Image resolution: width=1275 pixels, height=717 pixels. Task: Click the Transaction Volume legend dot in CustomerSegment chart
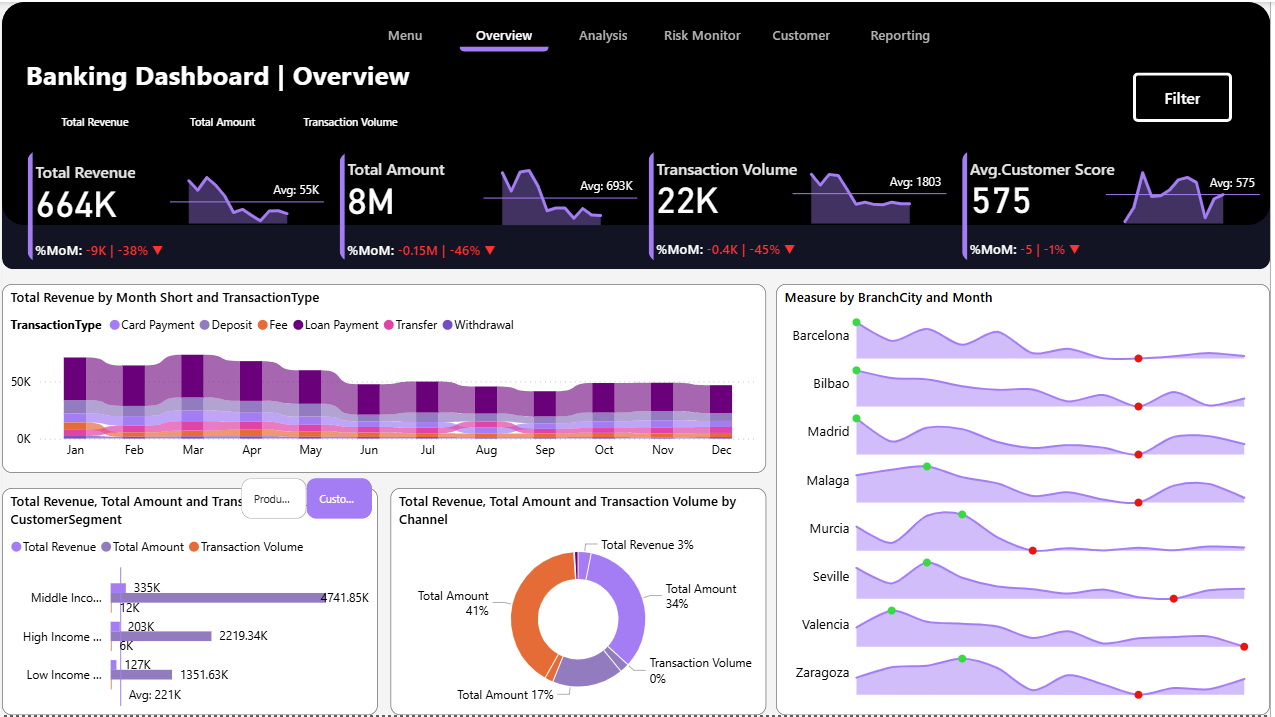tap(194, 547)
